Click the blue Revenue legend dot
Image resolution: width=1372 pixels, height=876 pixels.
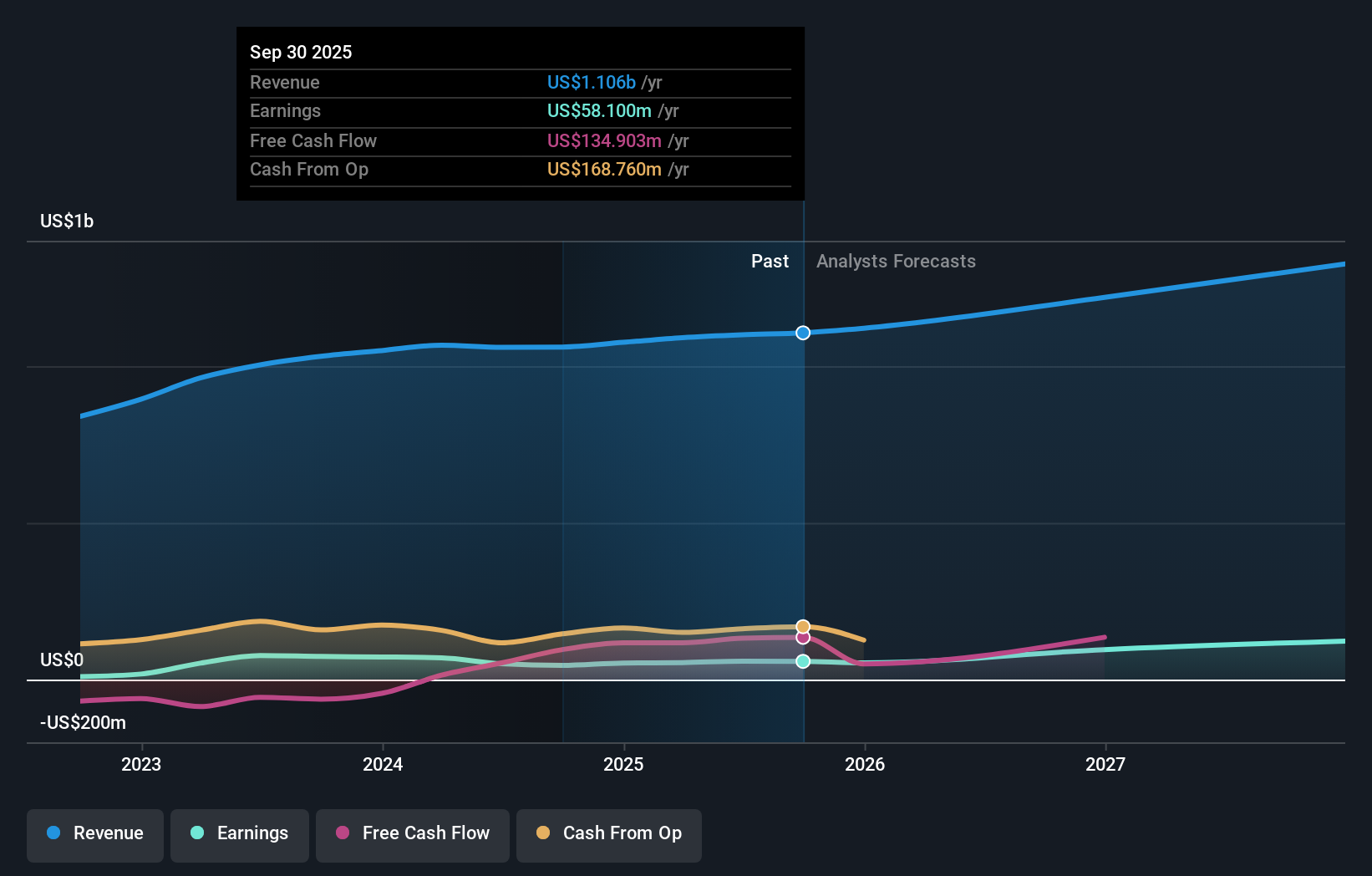pos(53,833)
